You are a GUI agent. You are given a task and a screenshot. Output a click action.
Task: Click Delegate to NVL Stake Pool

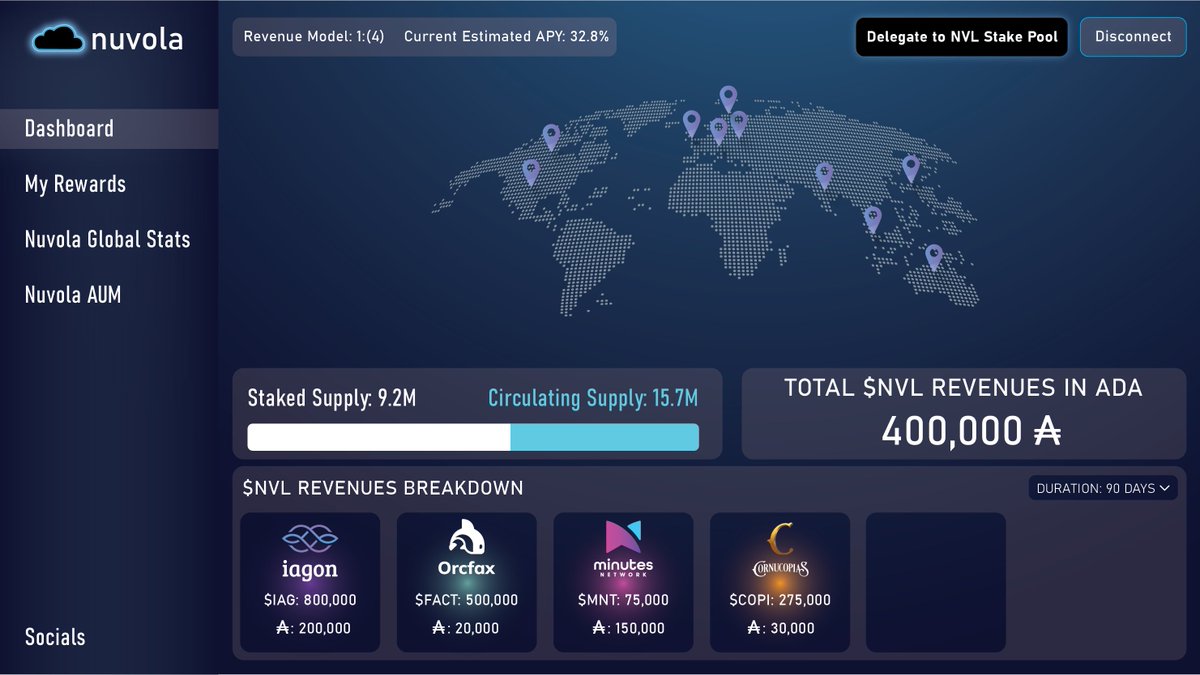(961, 37)
